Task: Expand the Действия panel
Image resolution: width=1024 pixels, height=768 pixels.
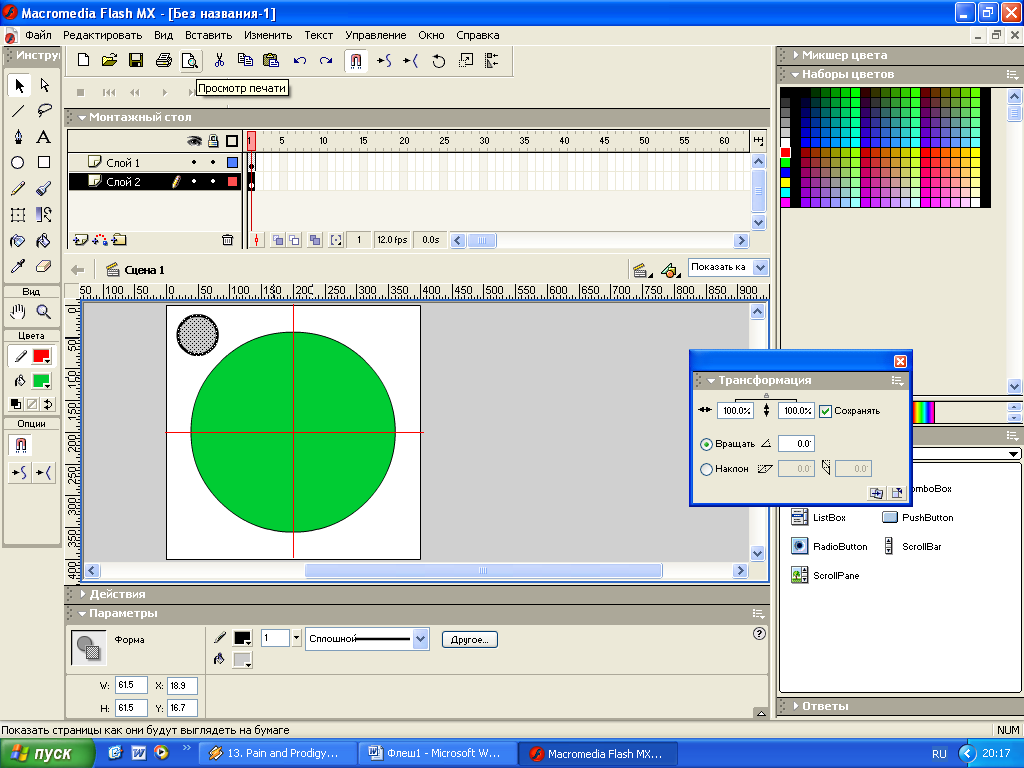Action: (82, 594)
